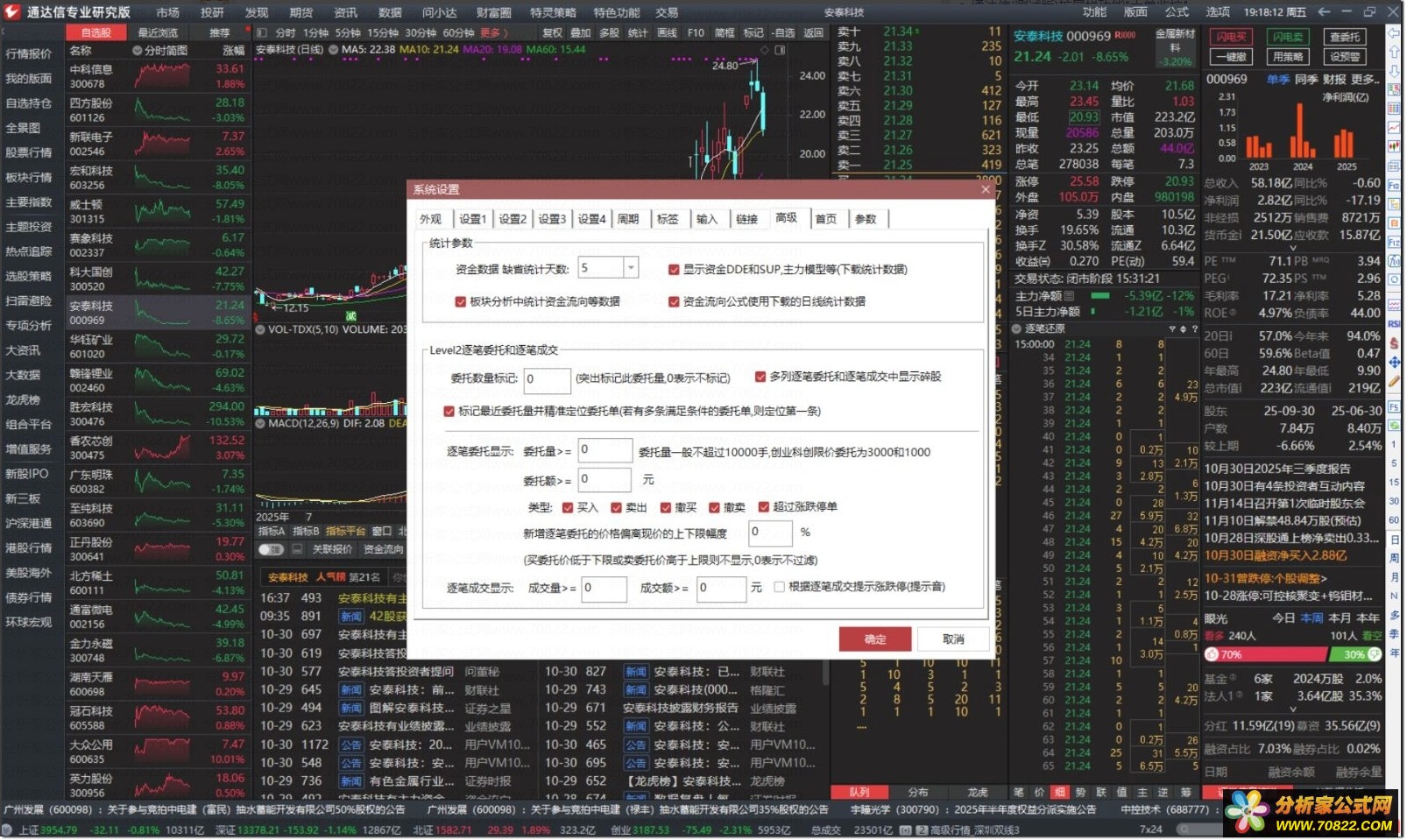
Task: Click the 闪电买 quick buy button
Action: pos(1231,37)
